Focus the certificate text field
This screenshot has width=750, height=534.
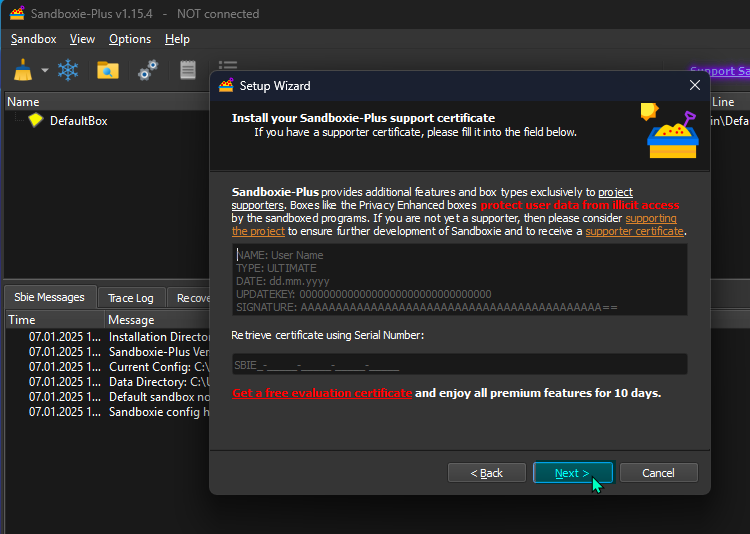pyautogui.click(x=460, y=280)
